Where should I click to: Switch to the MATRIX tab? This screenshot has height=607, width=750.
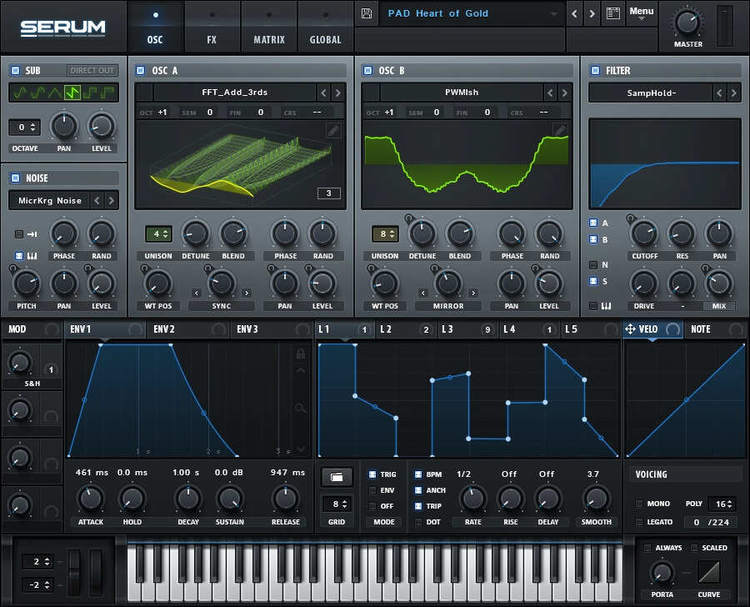point(269,27)
